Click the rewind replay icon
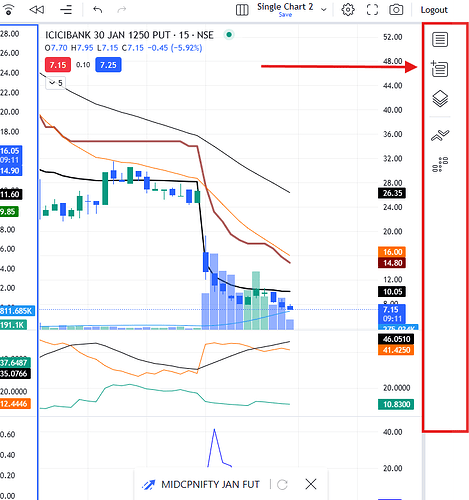The height and width of the screenshot is (500, 469). [37, 10]
